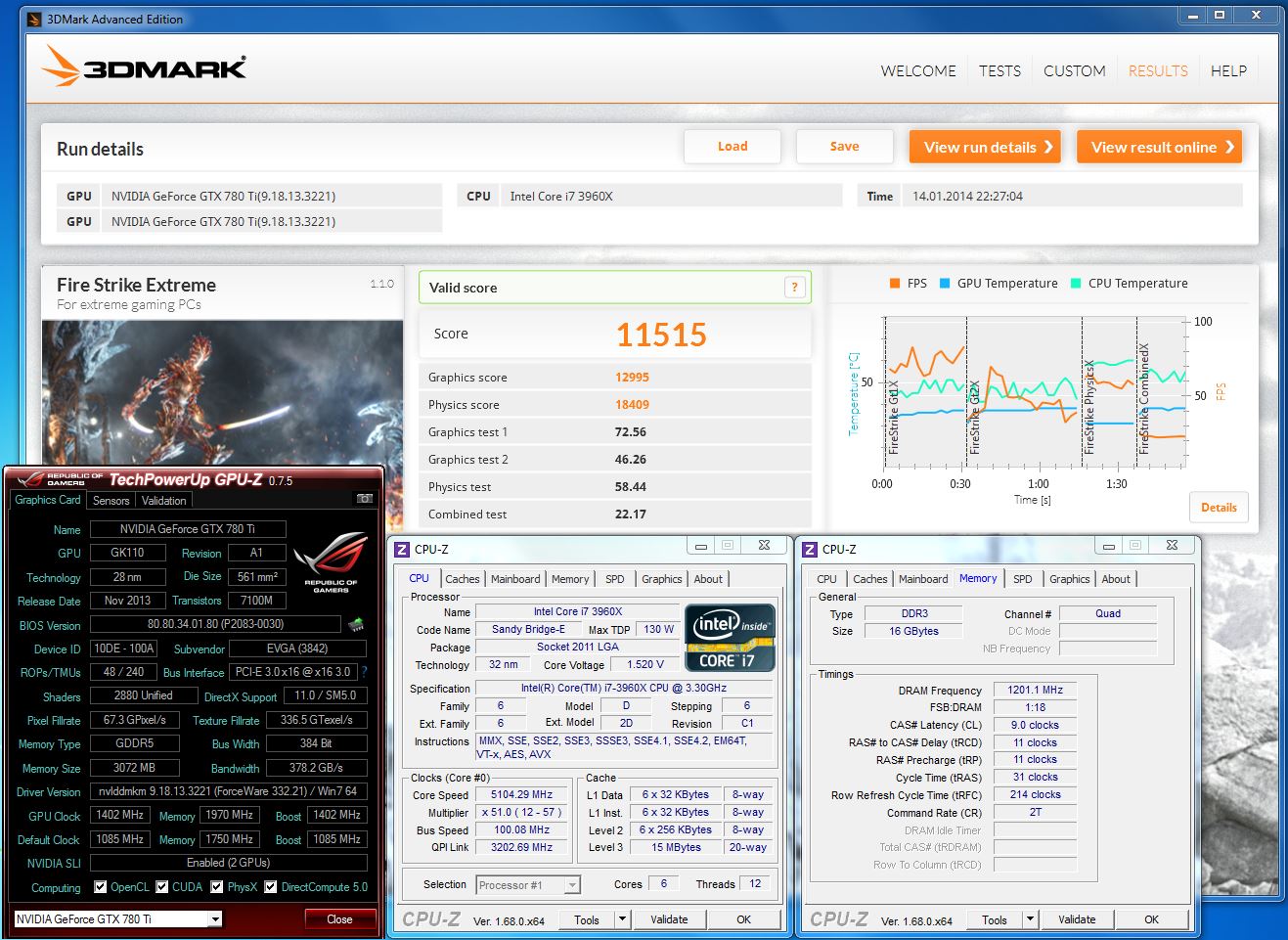Viewport: 1288px width, 940px height.
Task: Click the 3DMark logo in header
Action: (x=145, y=67)
